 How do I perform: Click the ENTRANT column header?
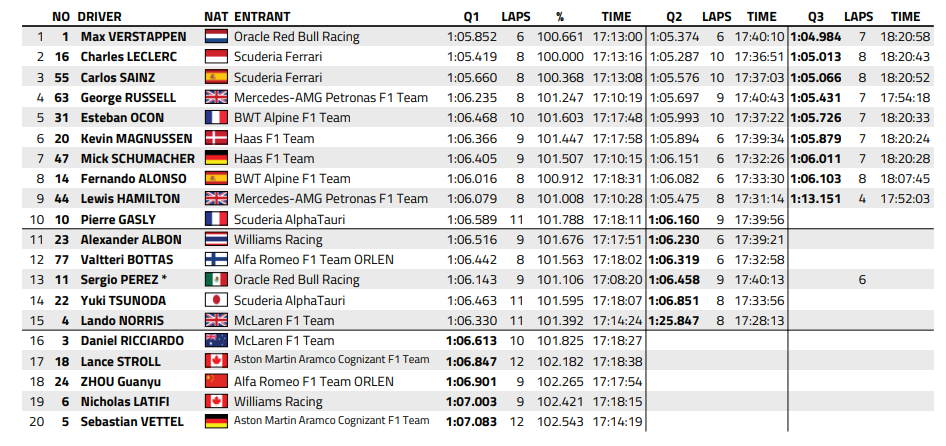pos(262,17)
